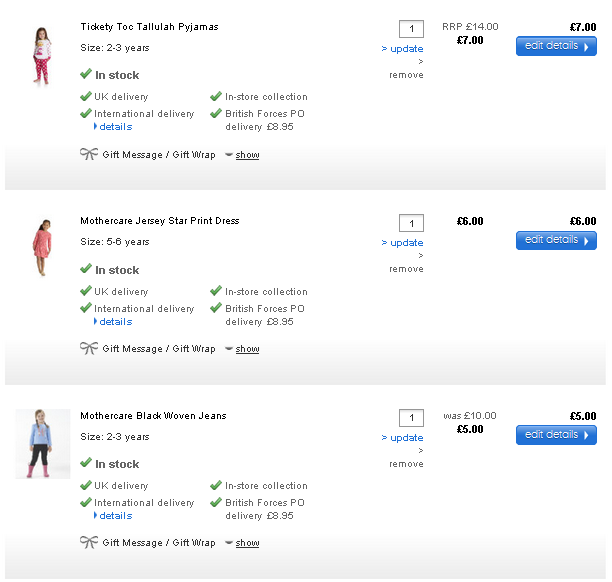Remove Mothercare Jersey Star Print Dress from basket
Viewport: 612px width, 582px height.
(406, 269)
